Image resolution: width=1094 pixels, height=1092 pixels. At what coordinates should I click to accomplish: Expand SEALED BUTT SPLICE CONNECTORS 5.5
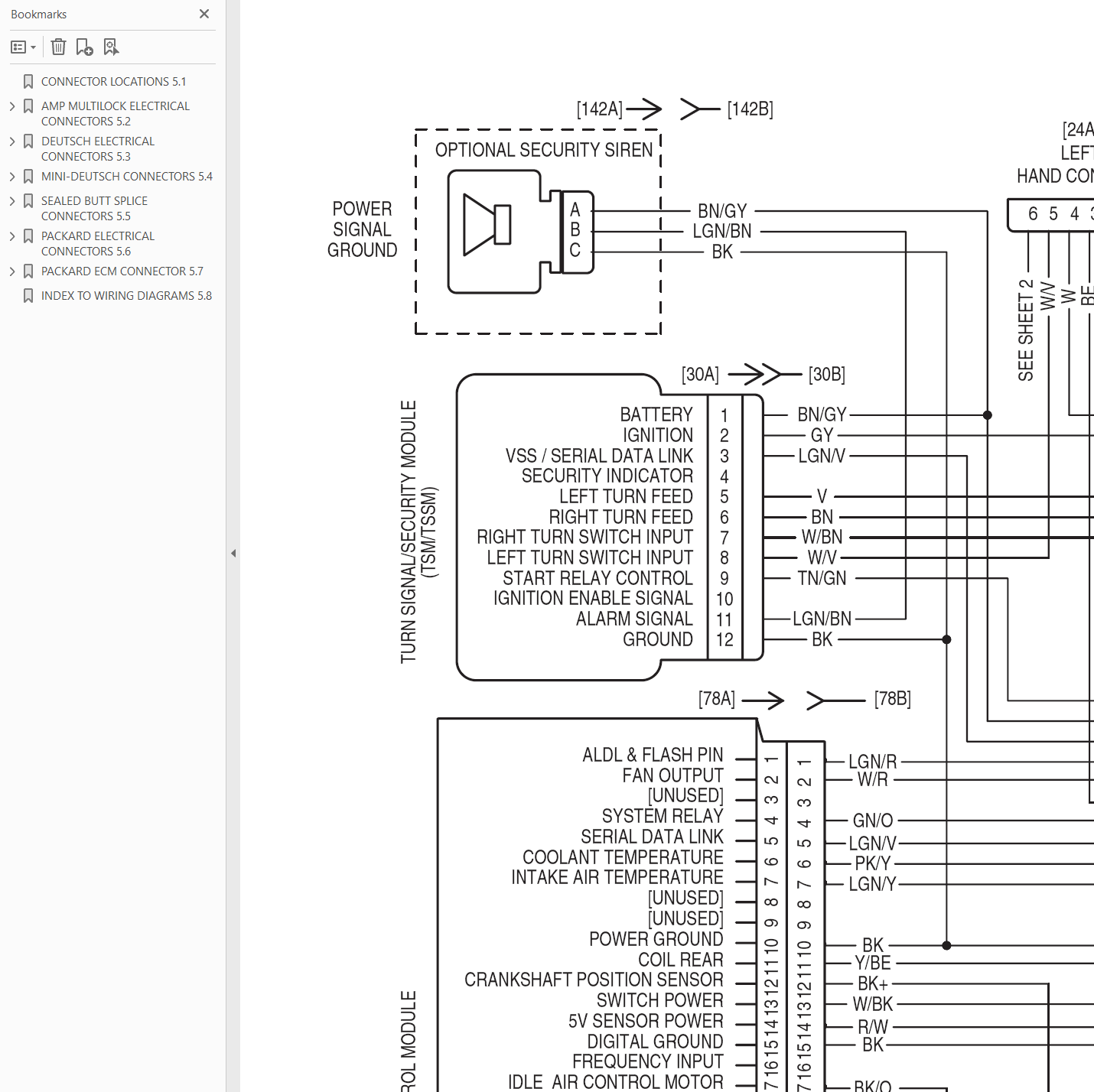(x=12, y=200)
